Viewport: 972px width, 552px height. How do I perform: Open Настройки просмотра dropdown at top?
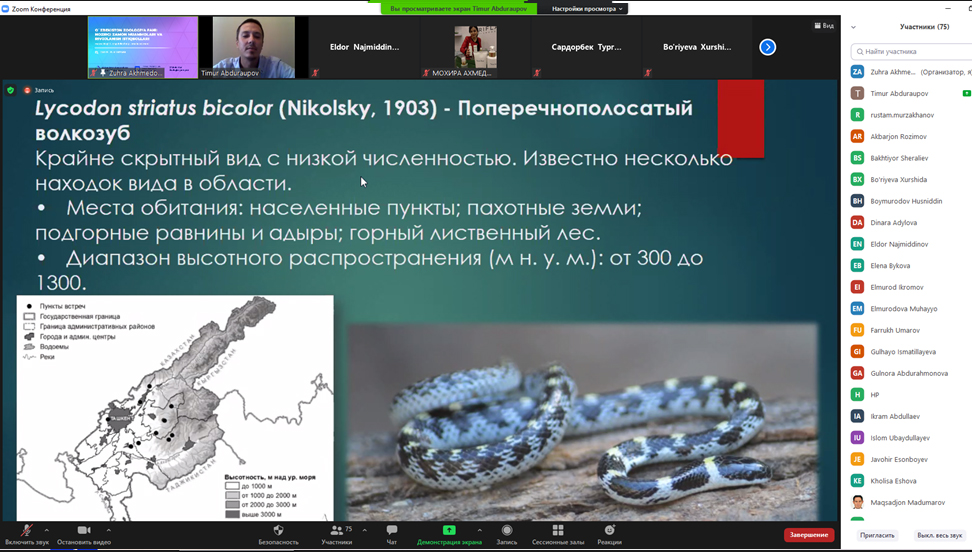[588, 8]
